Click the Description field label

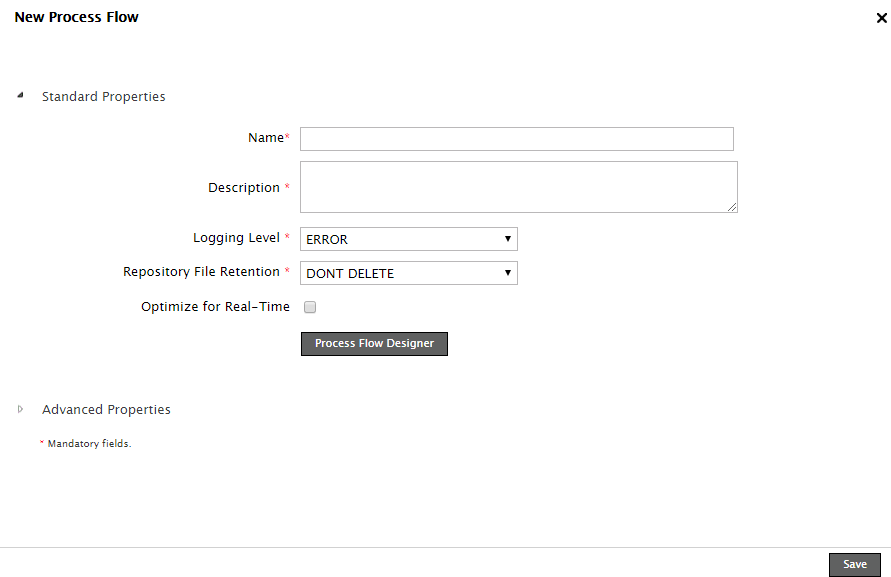244,188
